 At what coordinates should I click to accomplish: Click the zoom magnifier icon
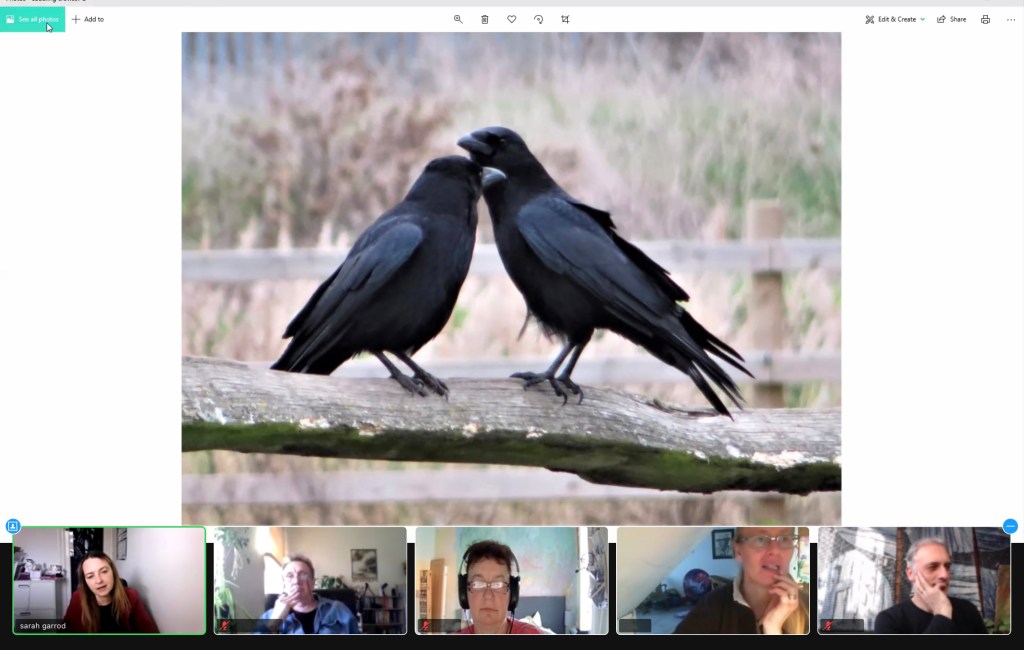(x=458, y=19)
